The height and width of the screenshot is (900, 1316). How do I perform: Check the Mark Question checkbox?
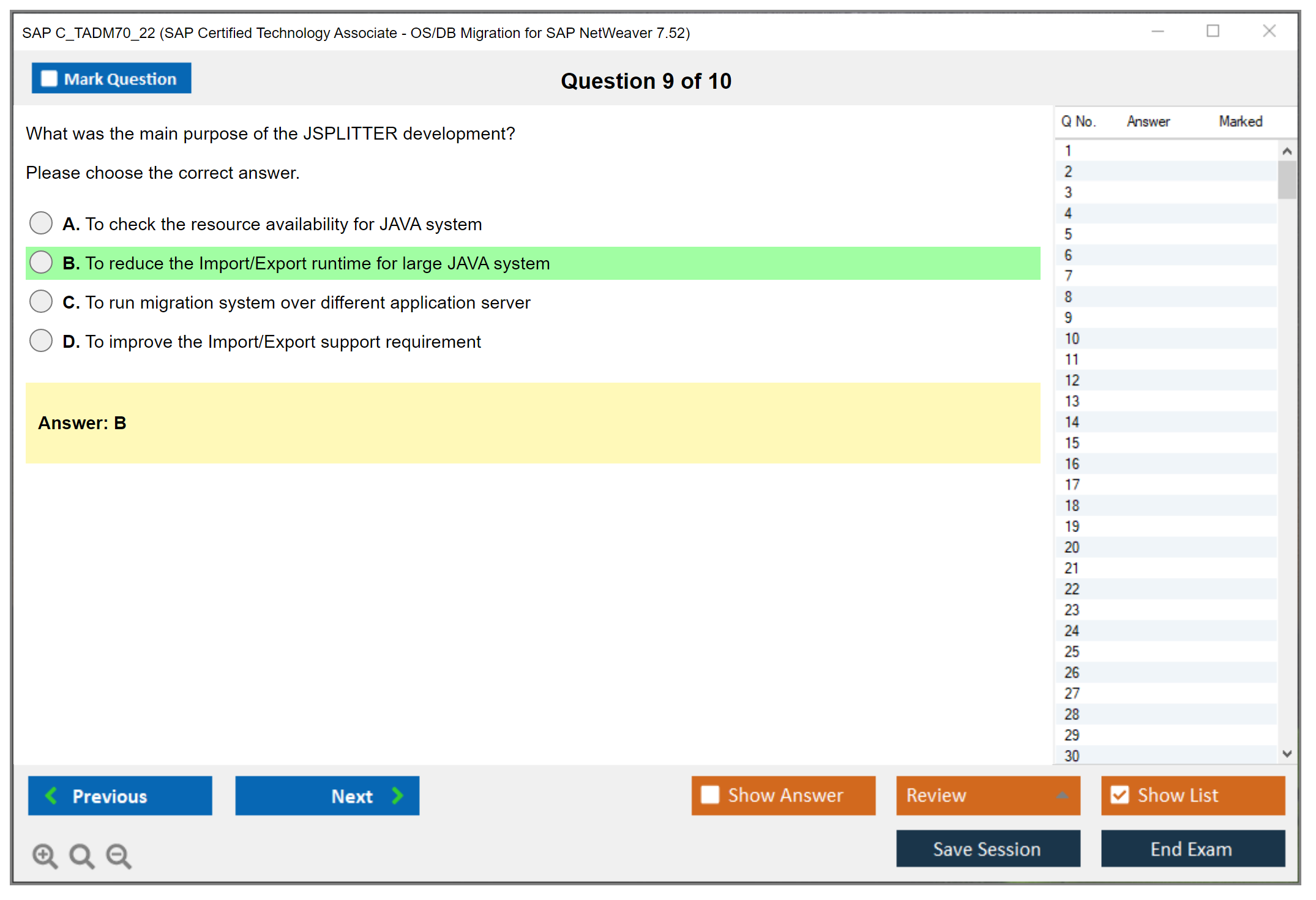point(49,78)
